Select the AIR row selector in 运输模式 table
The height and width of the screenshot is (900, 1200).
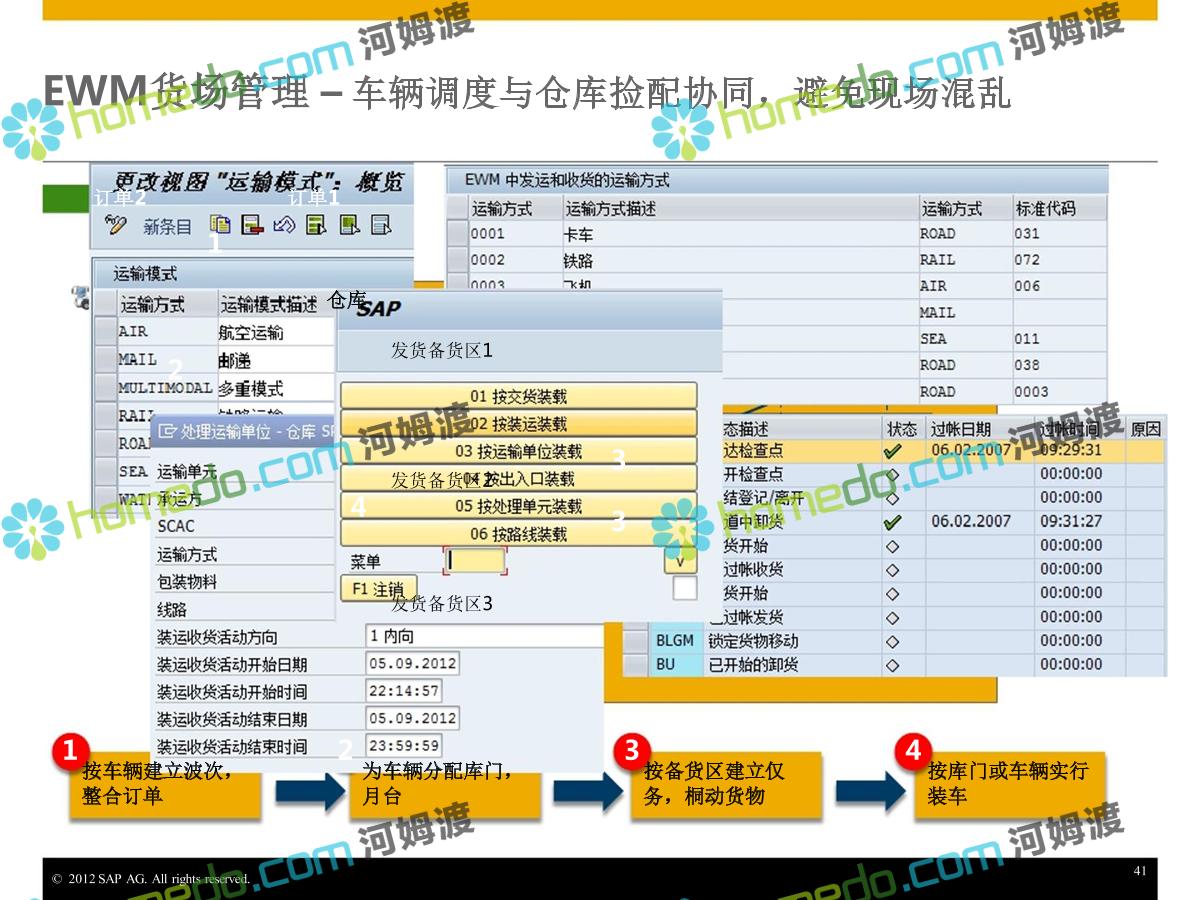(105, 333)
